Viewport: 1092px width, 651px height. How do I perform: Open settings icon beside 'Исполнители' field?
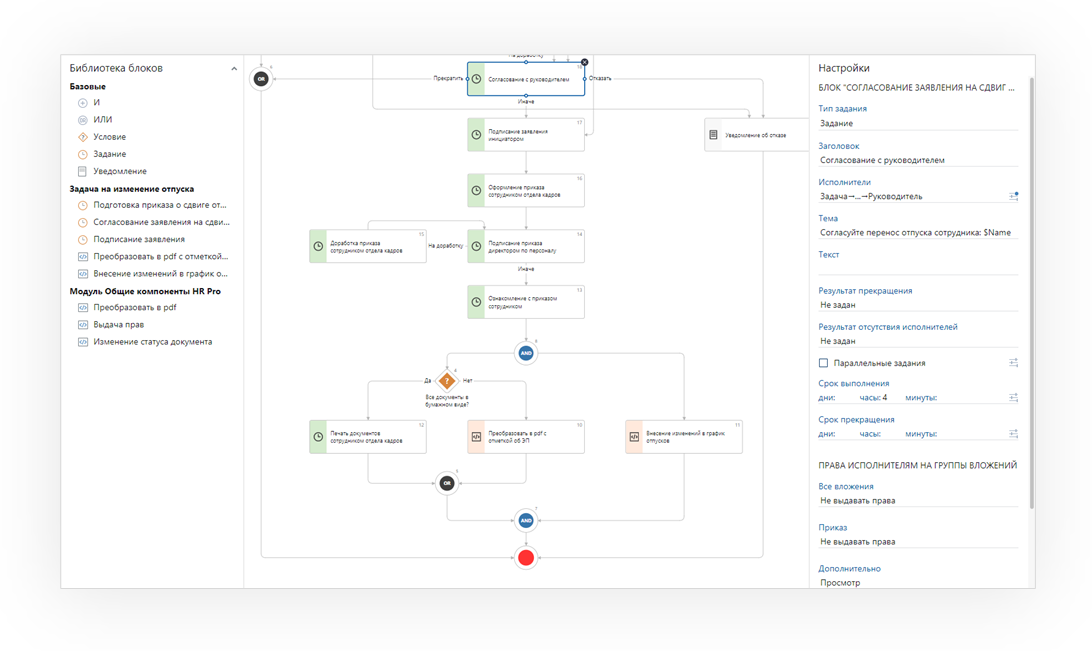(1013, 196)
